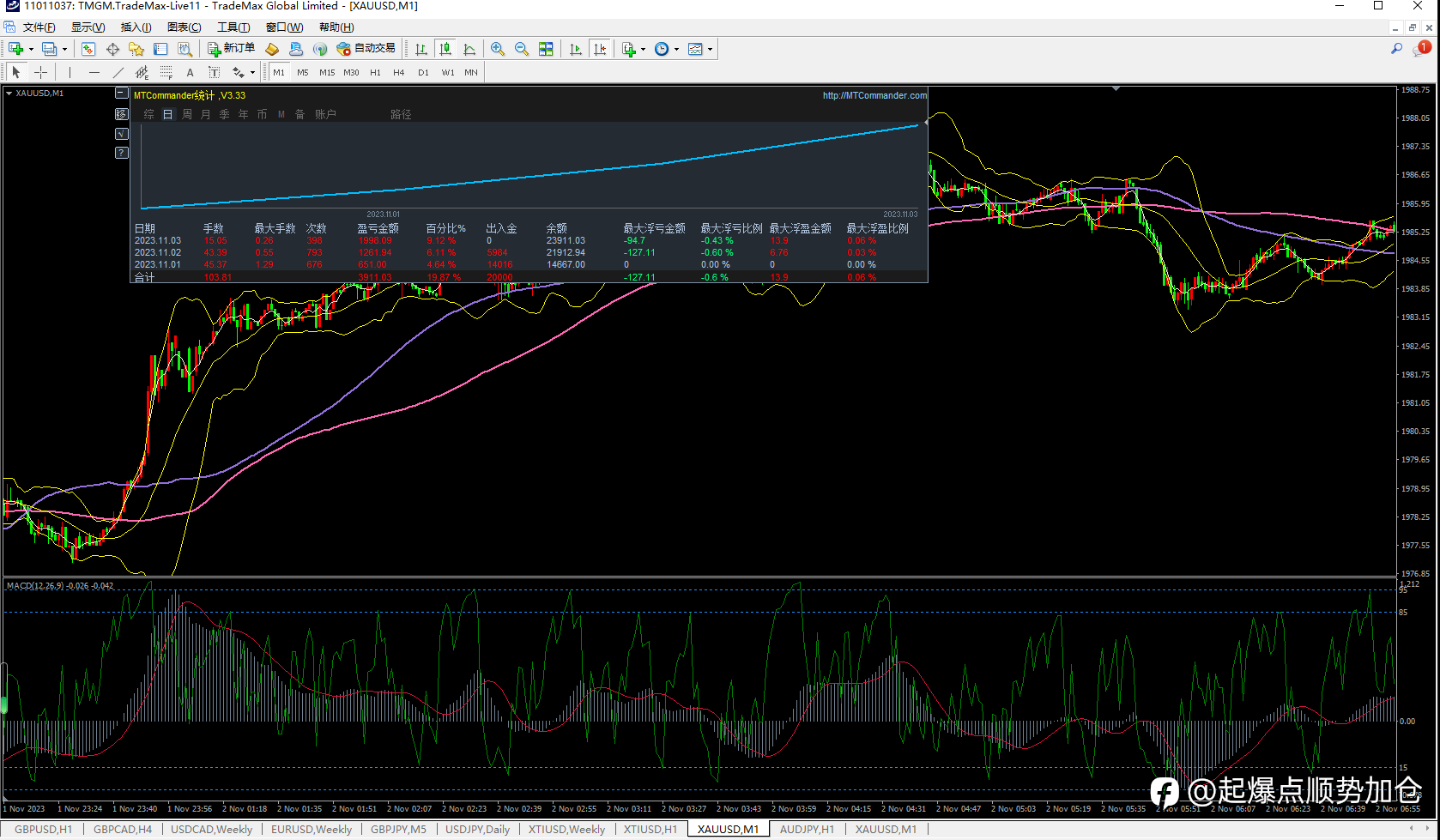The height and width of the screenshot is (840, 1440).
Task: Open new chart dropdown arrow
Action: [31, 49]
